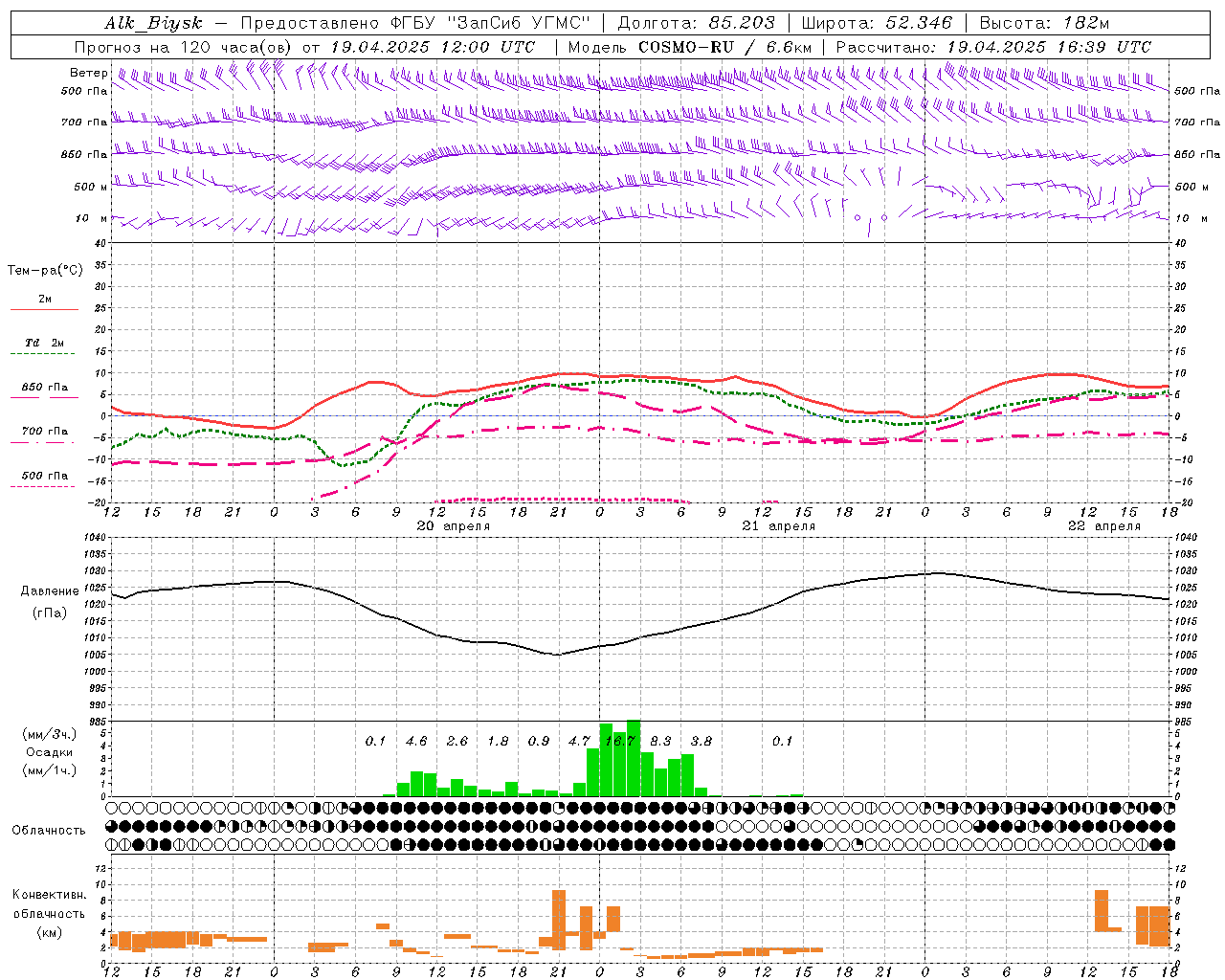
Task: Click the '(км)' unit label under convective cloudiness
Action: [x=49, y=932]
